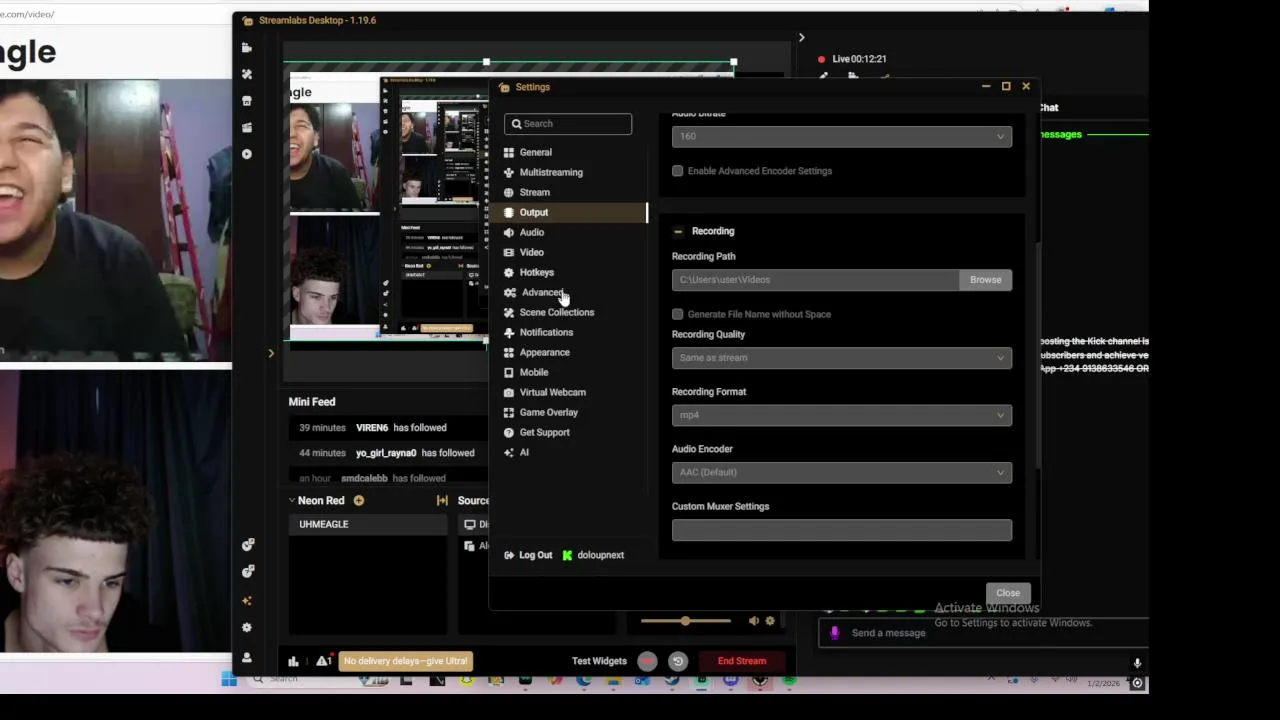Click the Settings dialog vertical scrollbar

tap(1037, 355)
